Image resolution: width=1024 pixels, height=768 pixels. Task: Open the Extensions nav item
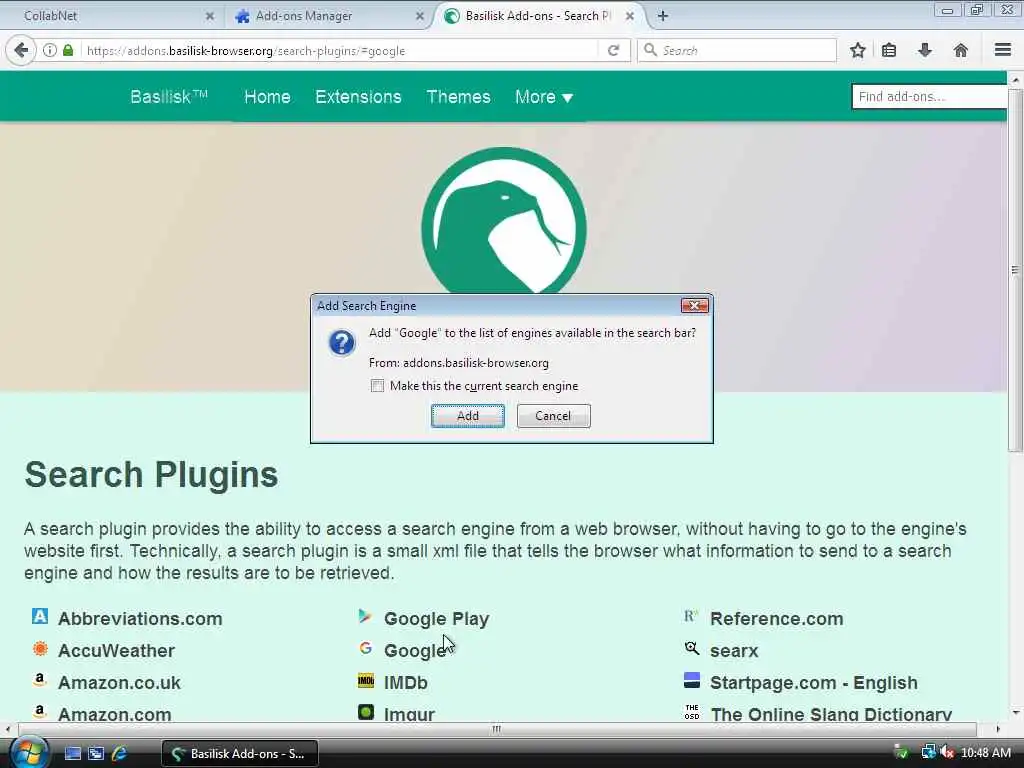[358, 97]
